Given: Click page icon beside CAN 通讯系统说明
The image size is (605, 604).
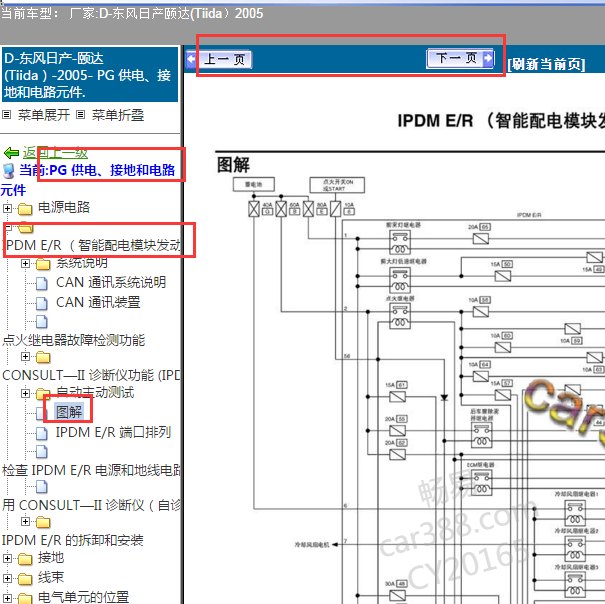Looking at the screenshot, I should click(x=42, y=283).
